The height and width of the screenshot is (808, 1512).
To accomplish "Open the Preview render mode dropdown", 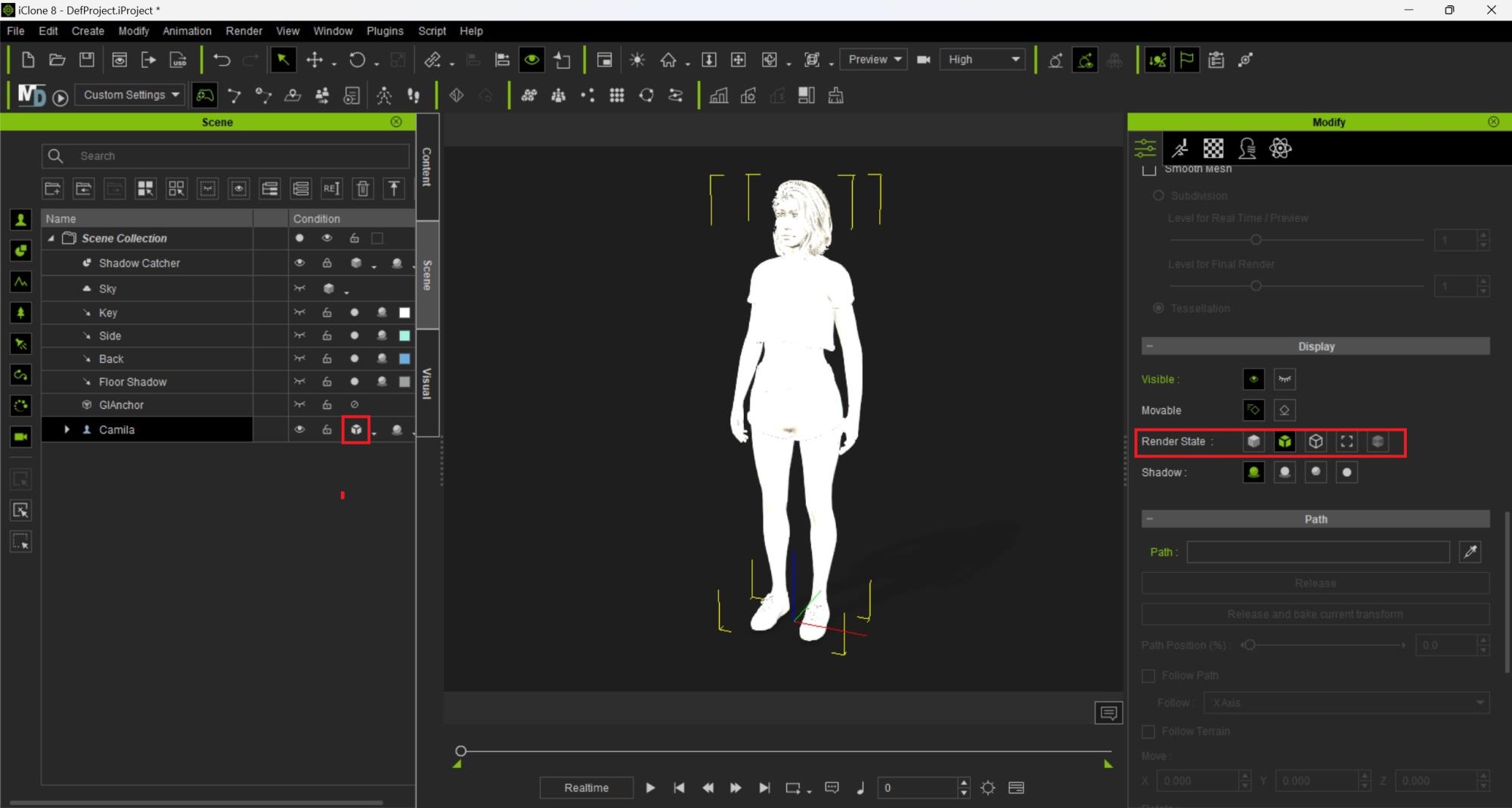I will [x=875, y=60].
